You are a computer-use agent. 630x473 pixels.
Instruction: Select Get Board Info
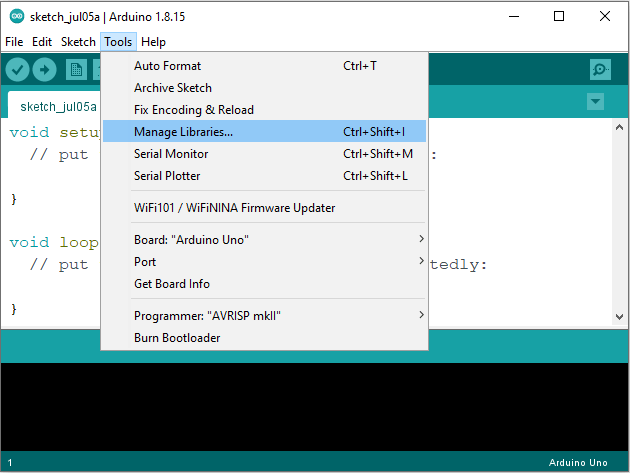[x=264, y=284]
